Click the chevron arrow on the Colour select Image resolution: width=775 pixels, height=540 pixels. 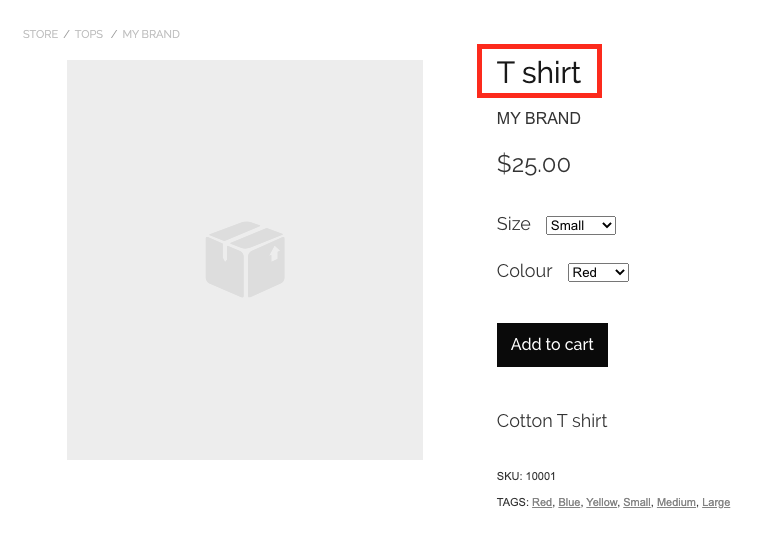pyautogui.click(x=619, y=272)
